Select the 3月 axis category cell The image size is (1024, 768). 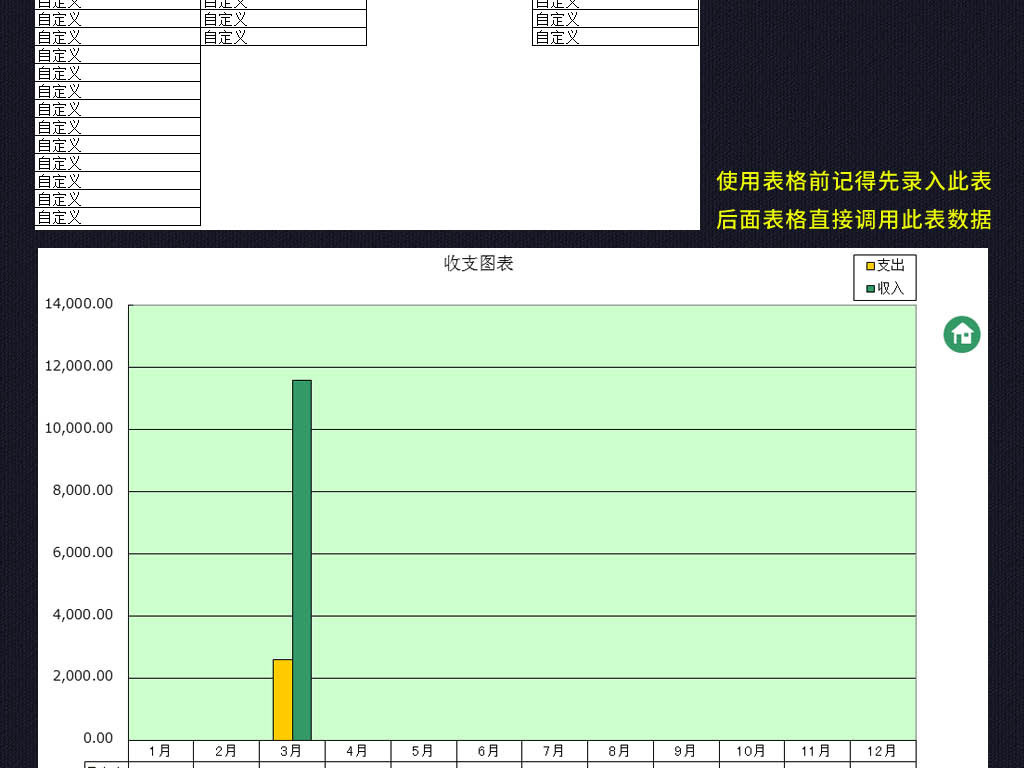[x=292, y=751]
